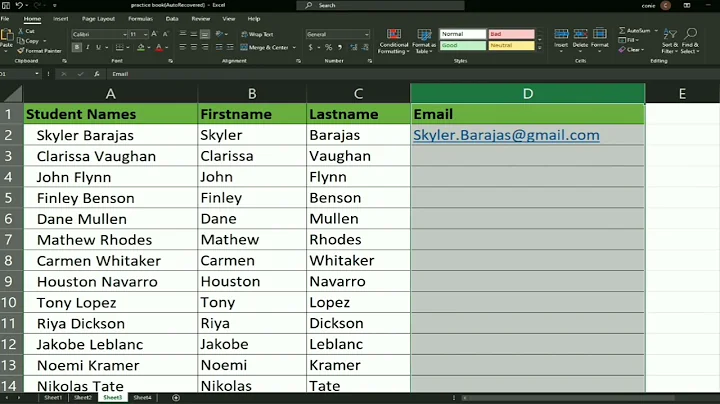The width and height of the screenshot is (720, 404).
Task: Switch to the Page Layout tab
Action: pos(98,19)
